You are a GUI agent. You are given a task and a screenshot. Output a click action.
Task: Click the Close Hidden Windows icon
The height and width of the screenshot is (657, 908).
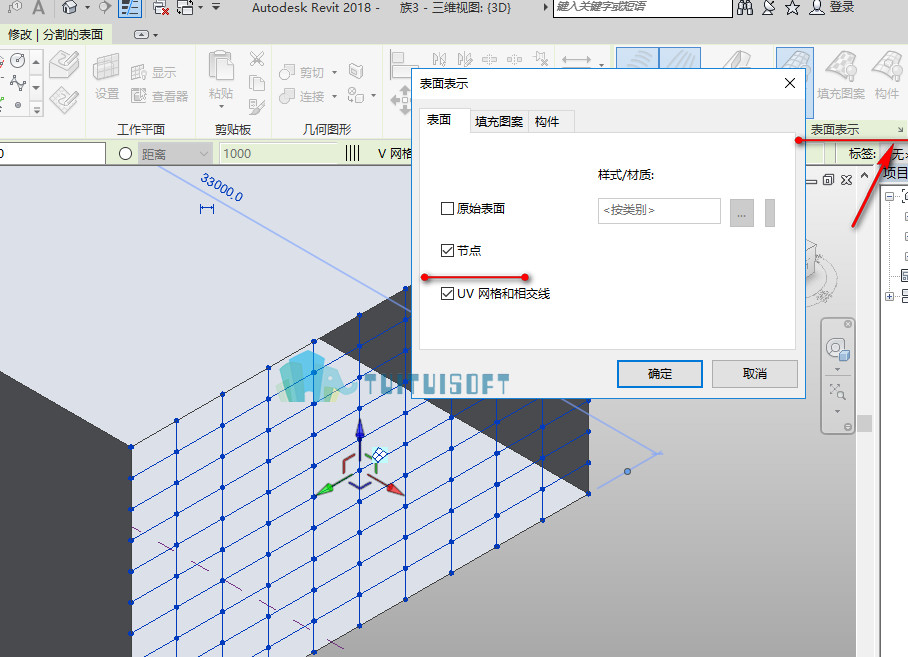[160, 8]
